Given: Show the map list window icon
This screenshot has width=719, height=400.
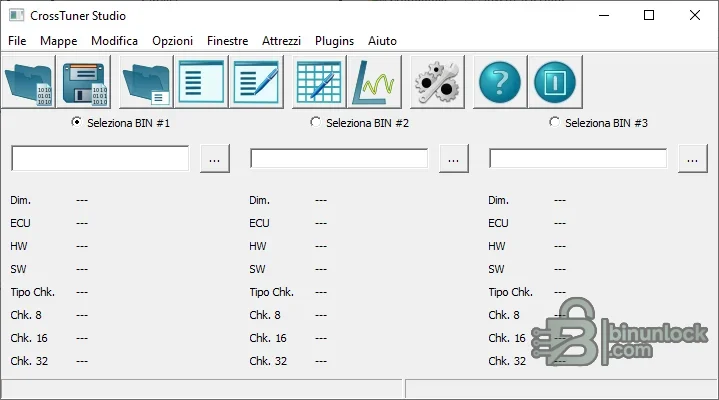Looking at the screenshot, I should [201, 82].
